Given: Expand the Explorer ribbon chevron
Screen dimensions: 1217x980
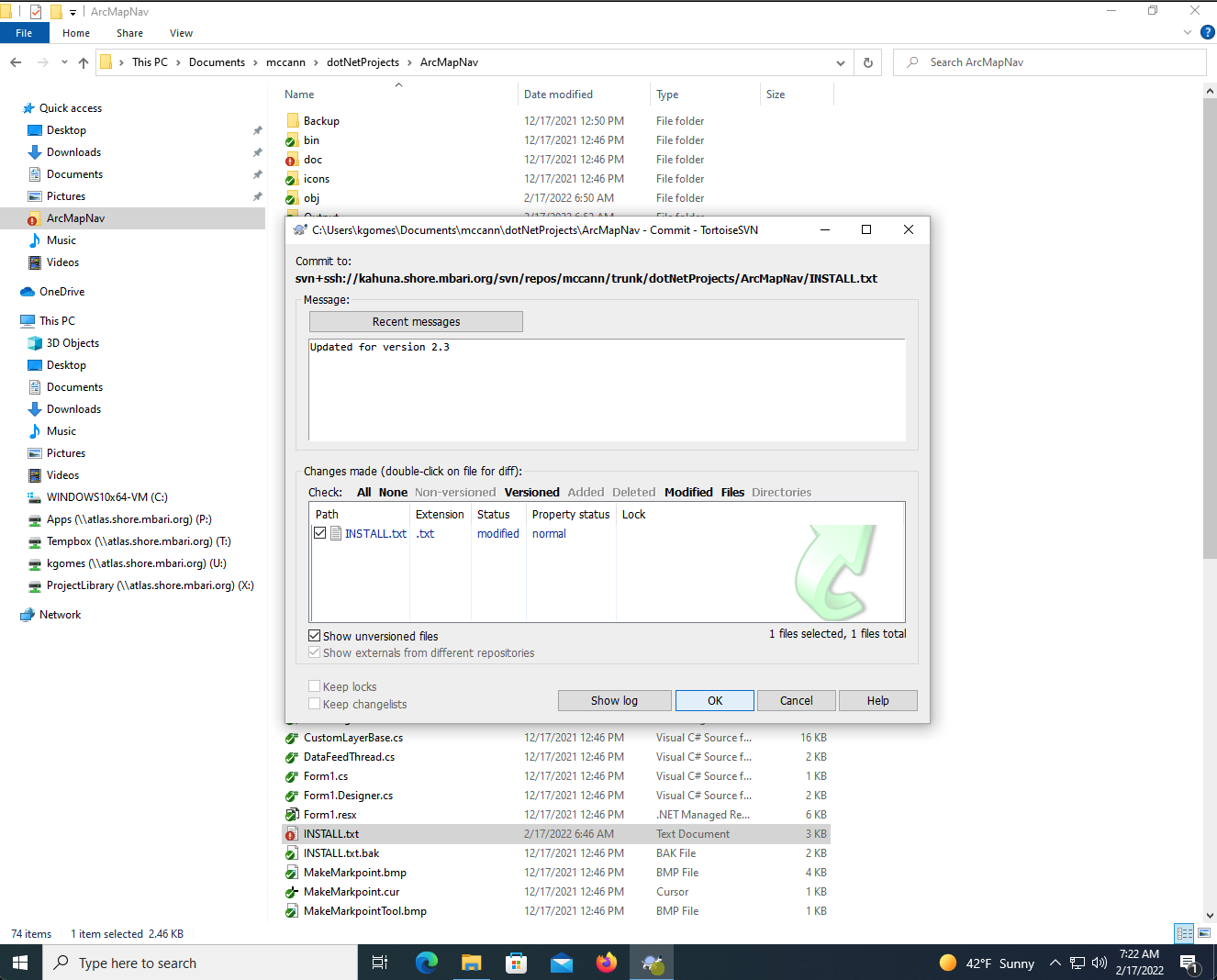Looking at the screenshot, I should click(x=1188, y=33).
